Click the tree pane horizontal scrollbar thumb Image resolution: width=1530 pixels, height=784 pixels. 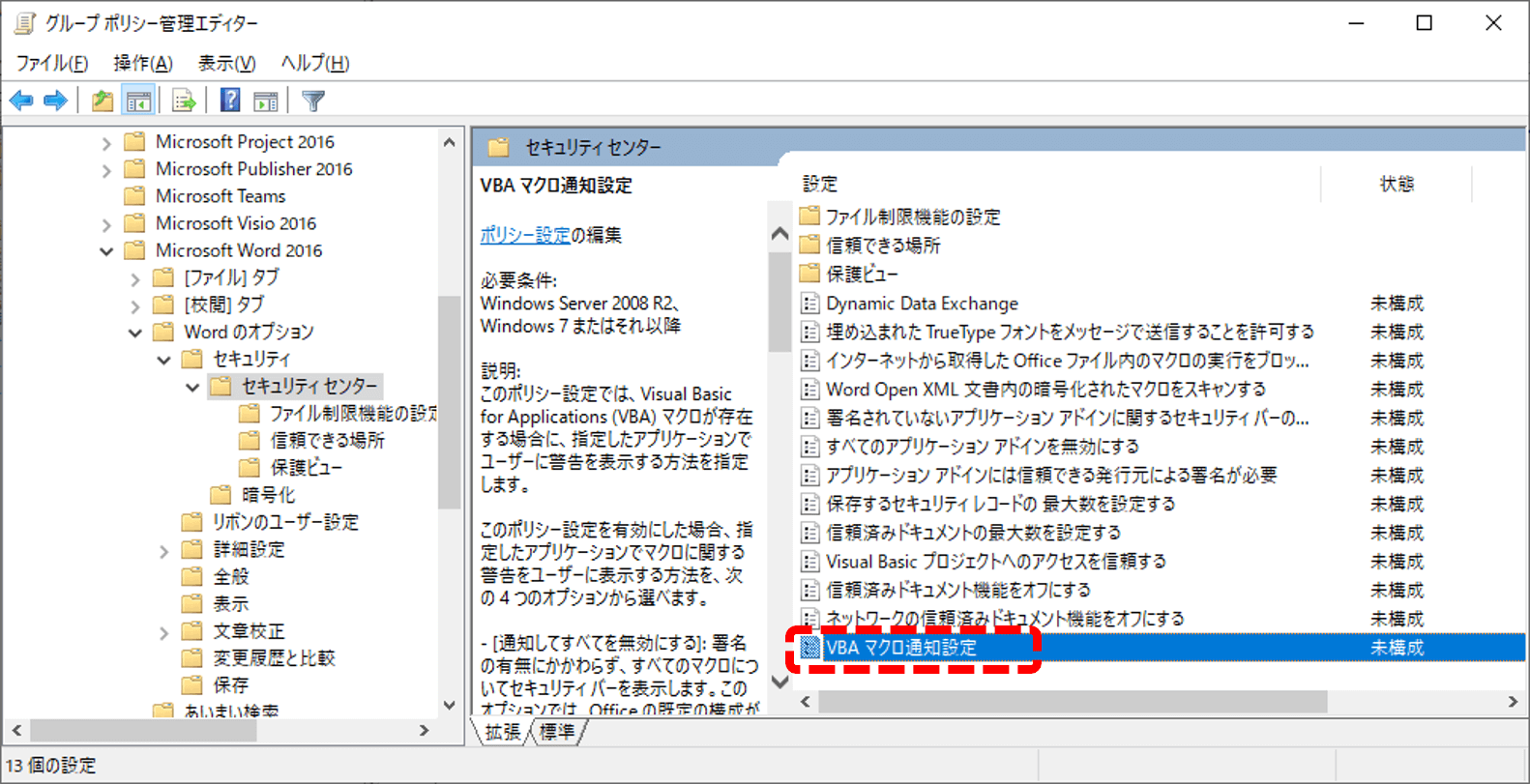coord(143,731)
